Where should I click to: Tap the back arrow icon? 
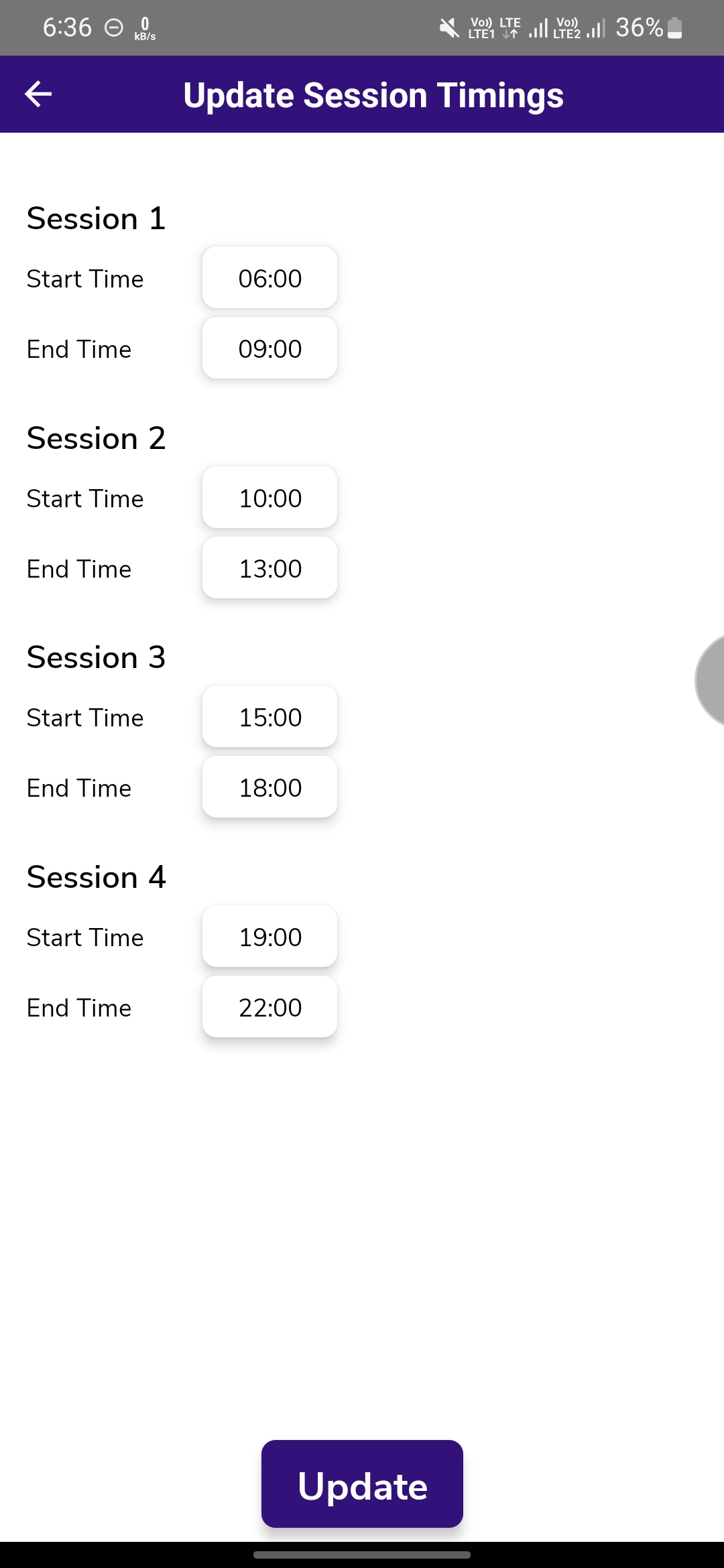coord(38,94)
